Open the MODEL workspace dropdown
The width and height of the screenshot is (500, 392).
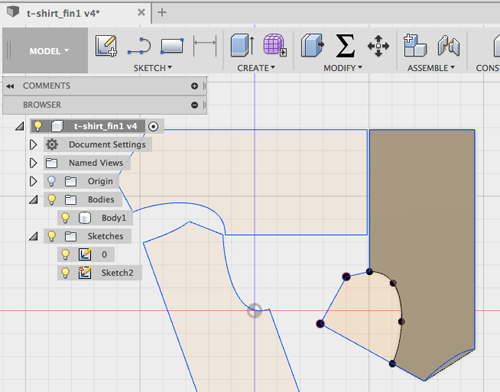pyautogui.click(x=45, y=51)
